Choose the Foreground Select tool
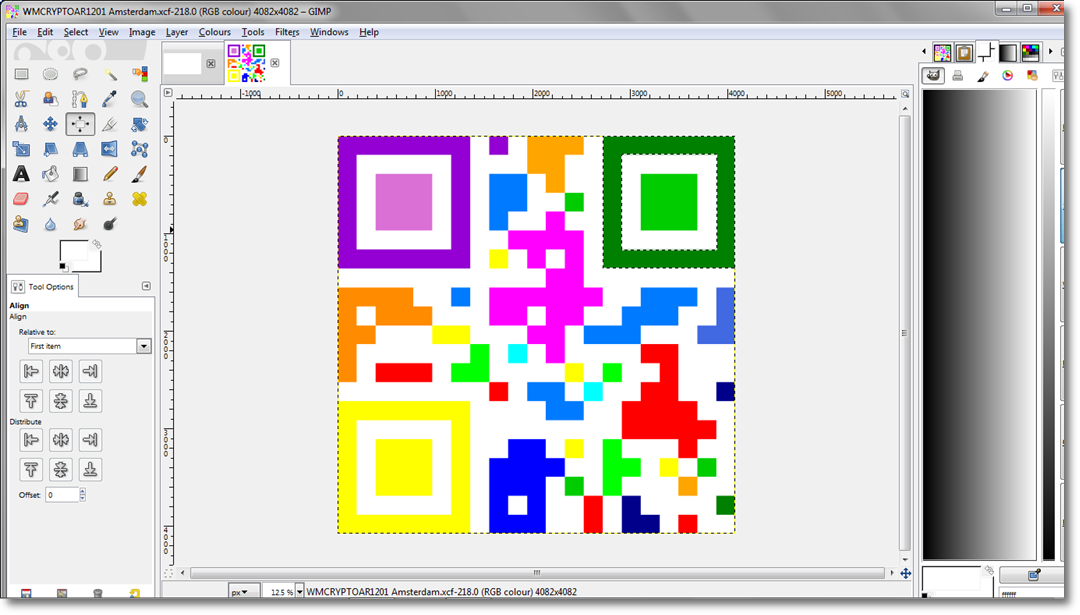 tap(50, 99)
